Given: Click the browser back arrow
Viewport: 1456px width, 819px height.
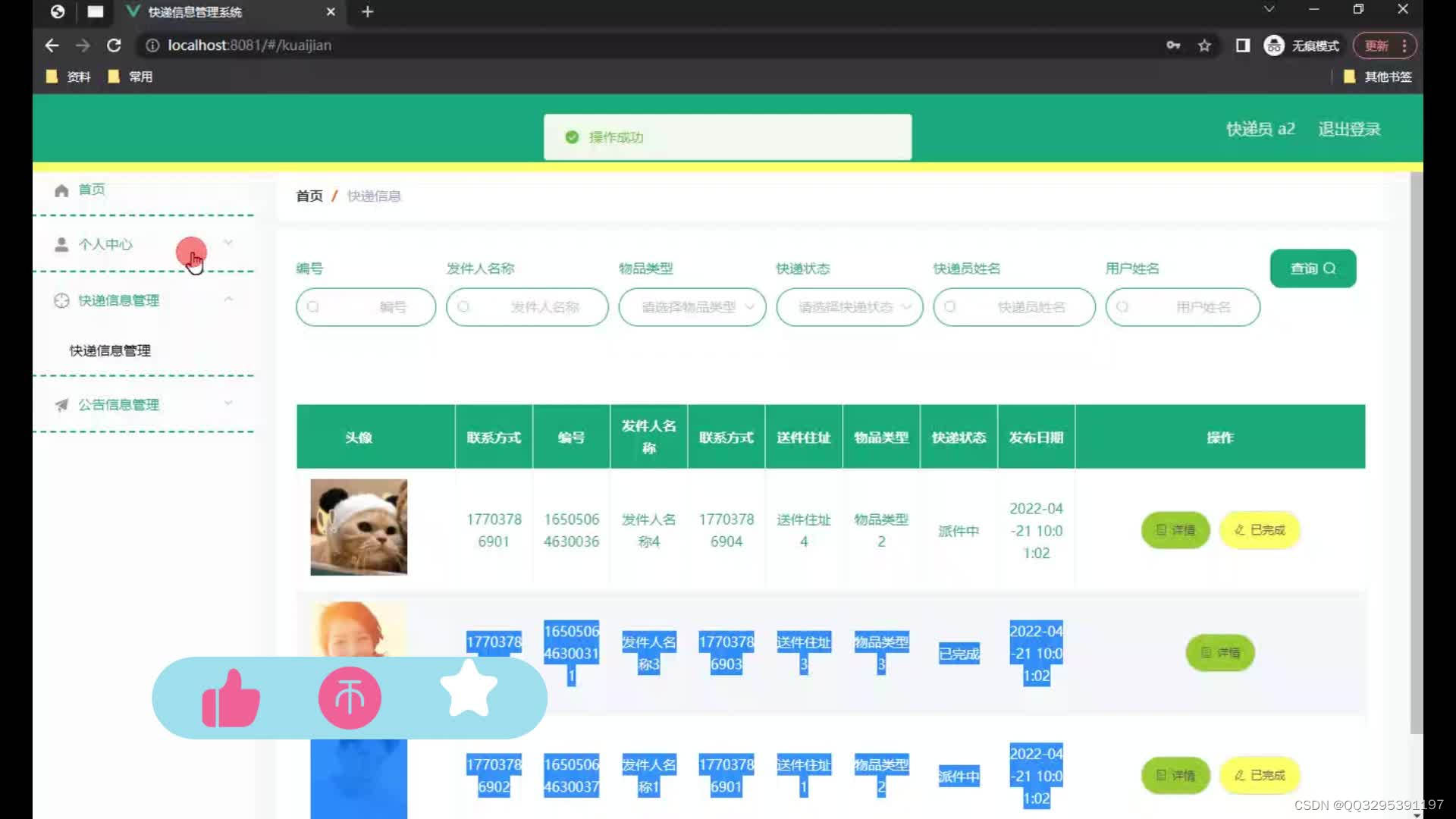Looking at the screenshot, I should coord(52,45).
